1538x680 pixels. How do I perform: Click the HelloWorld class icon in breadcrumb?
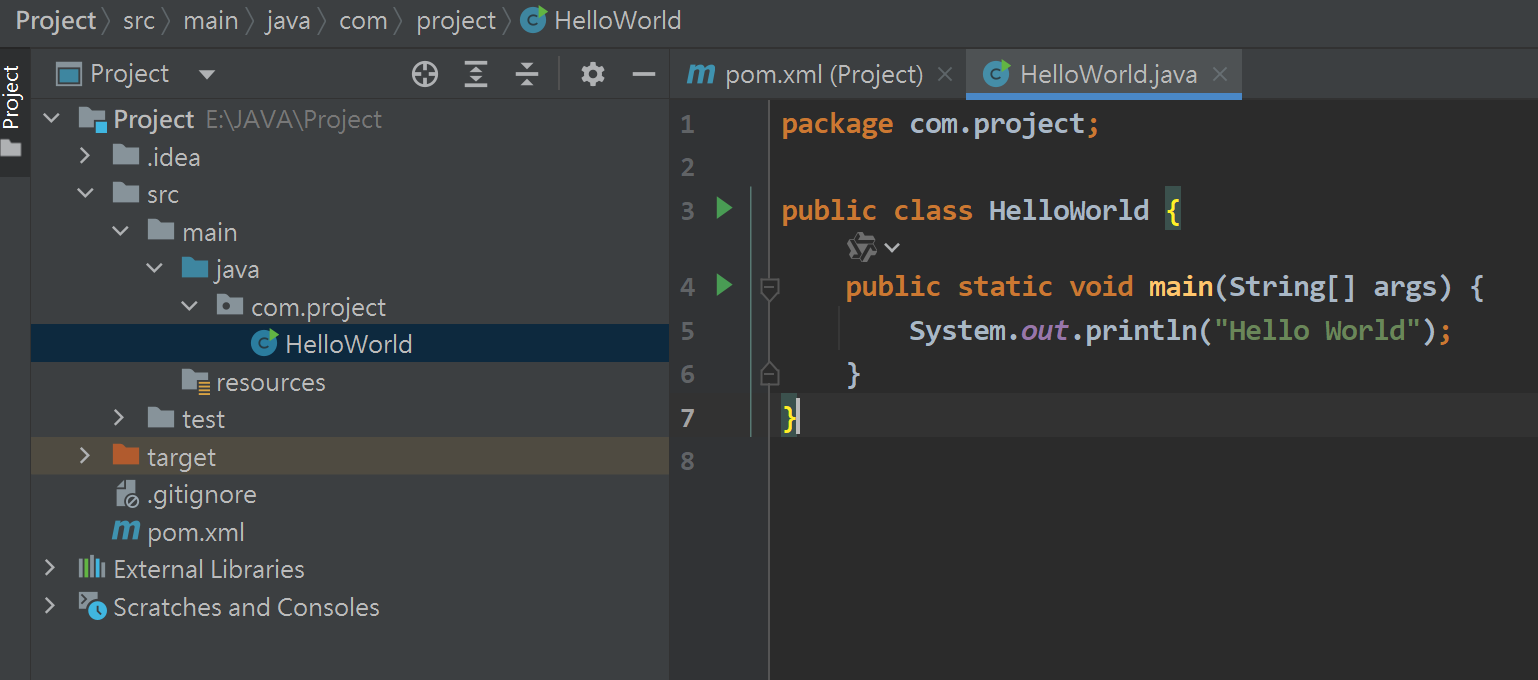tap(534, 20)
